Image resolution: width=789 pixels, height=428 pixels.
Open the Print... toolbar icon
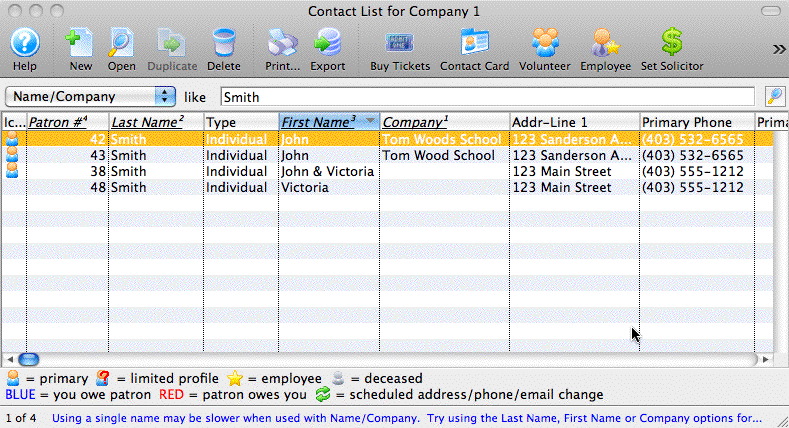coord(282,43)
